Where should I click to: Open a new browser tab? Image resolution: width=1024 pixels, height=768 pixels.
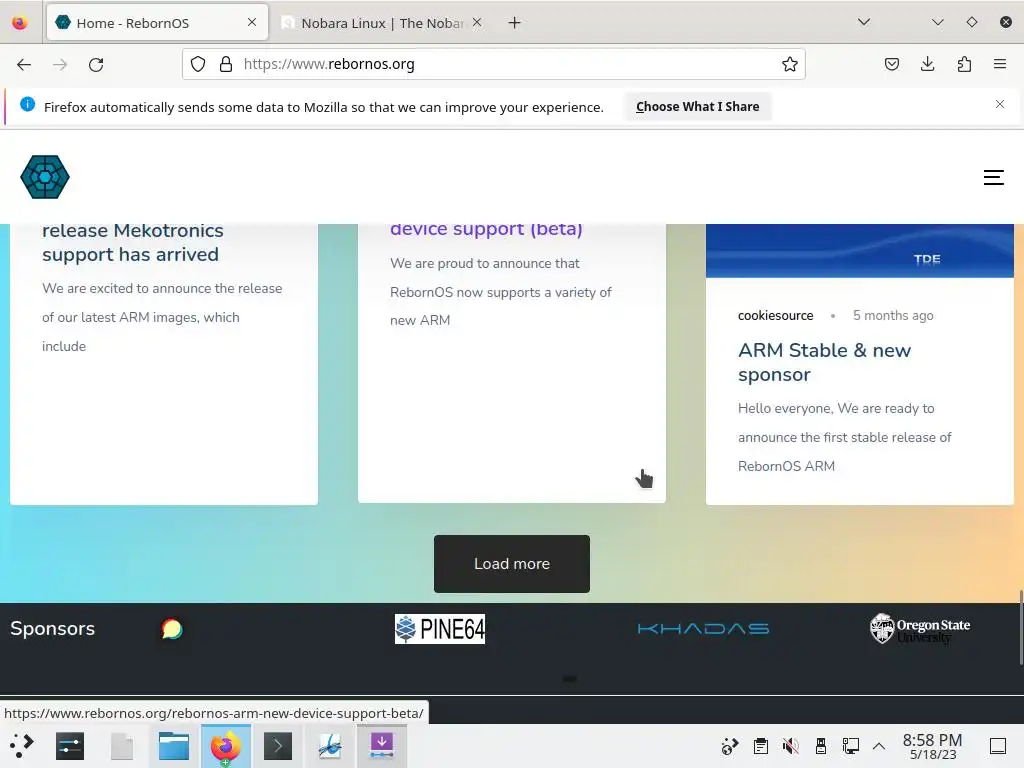(x=515, y=23)
